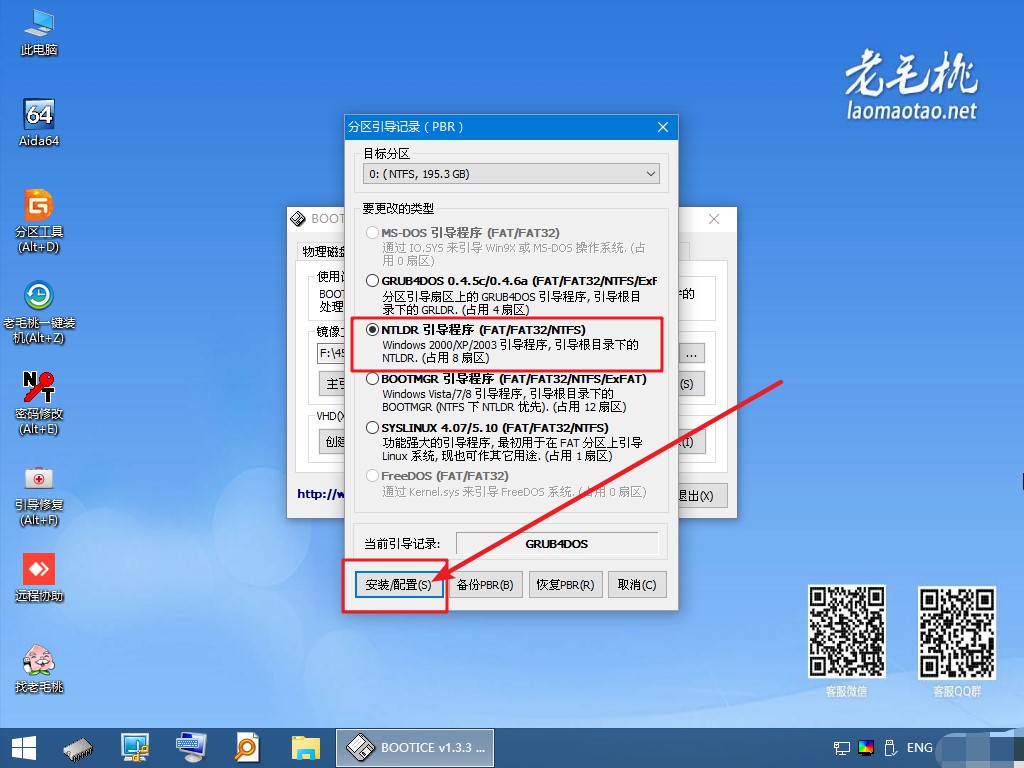
Task: Click the network tray icon
Action: coord(842,748)
